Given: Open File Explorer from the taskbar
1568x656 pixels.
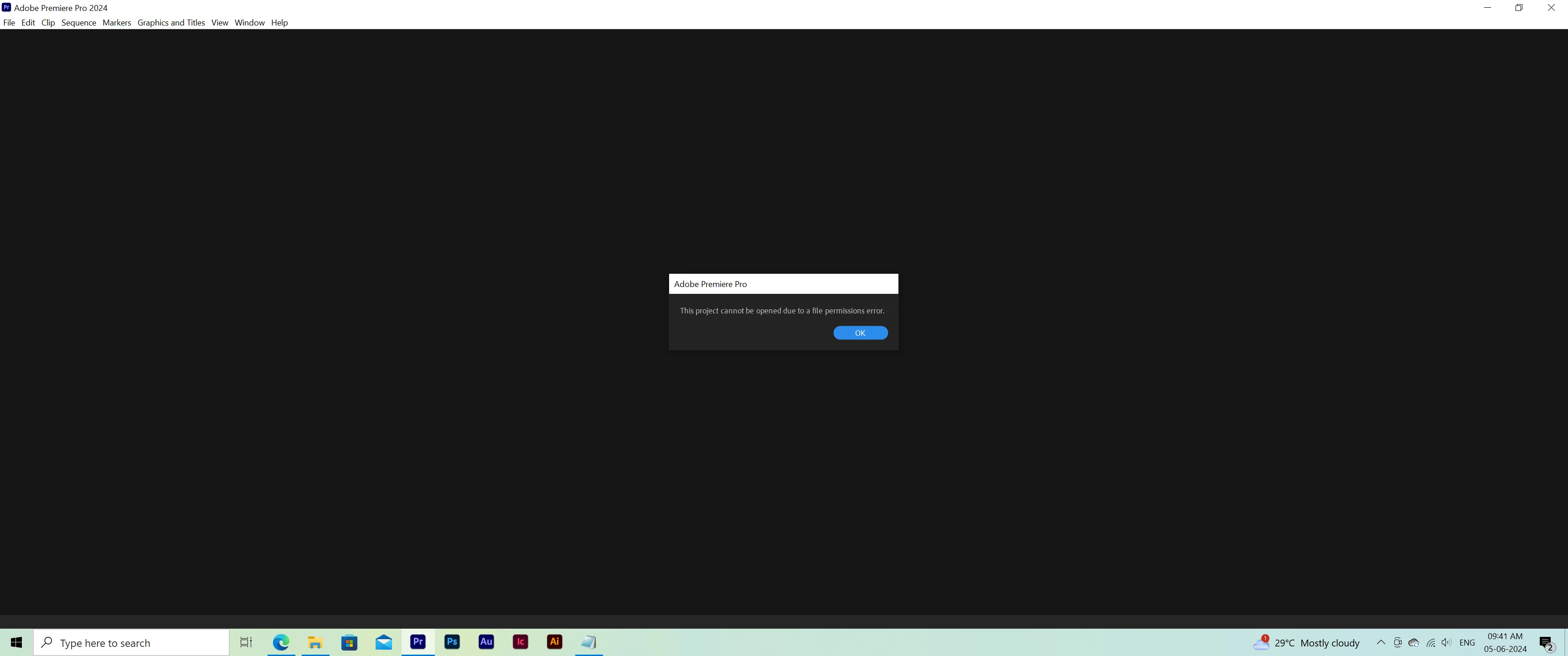Looking at the screenshot, I should [315, 642].
